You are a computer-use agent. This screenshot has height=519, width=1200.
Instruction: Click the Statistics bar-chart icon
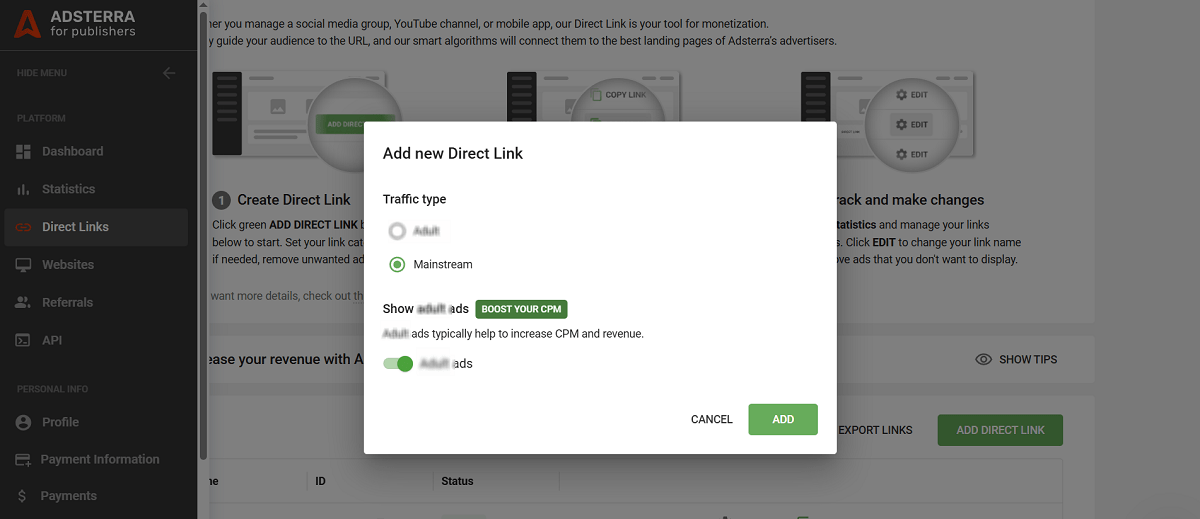24,189
